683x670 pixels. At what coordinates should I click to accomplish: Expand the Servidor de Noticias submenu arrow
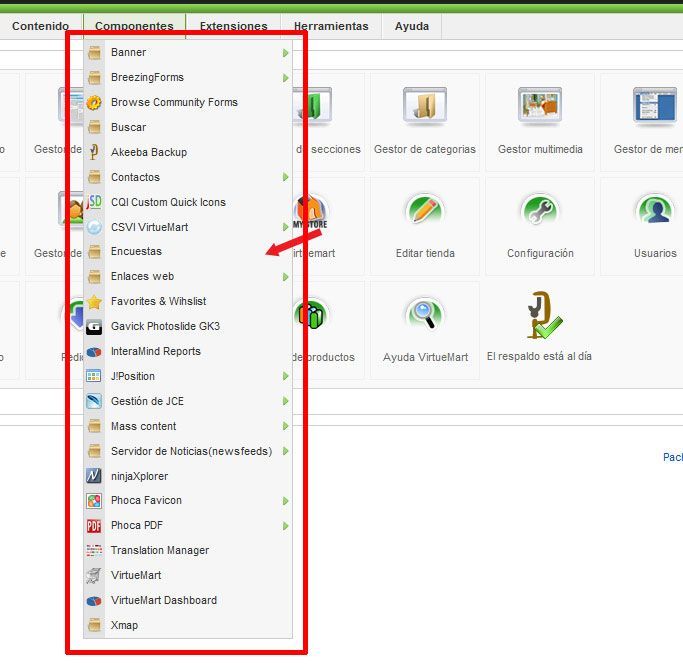pos(285,451)
